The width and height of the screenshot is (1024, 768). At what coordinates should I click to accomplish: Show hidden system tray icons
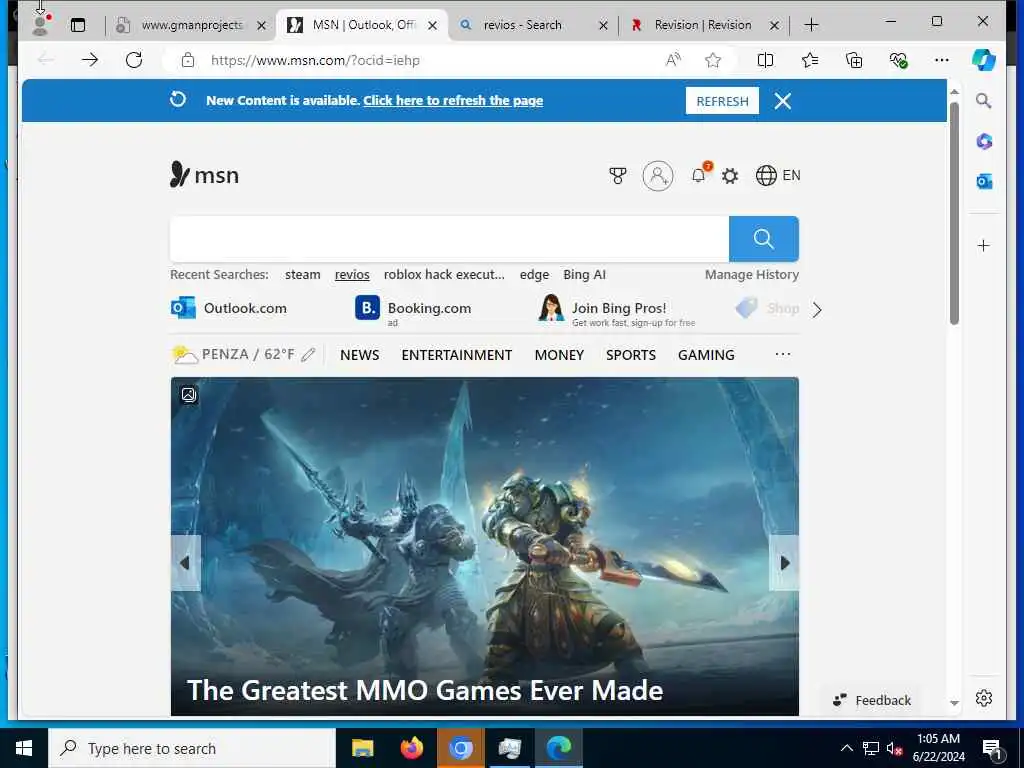click(846, 748)
